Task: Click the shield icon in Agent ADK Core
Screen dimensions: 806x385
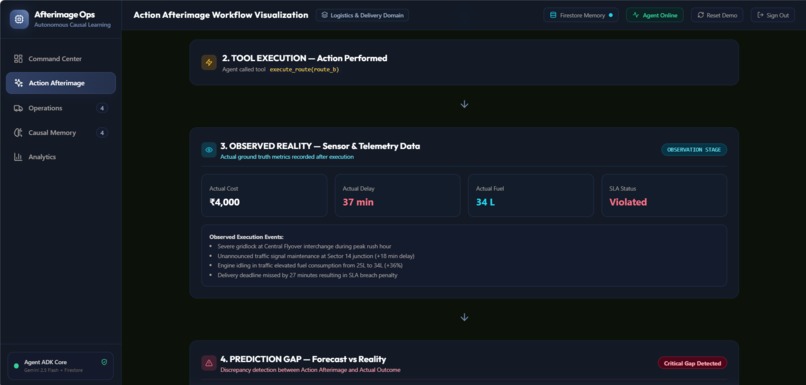Action: [x=104, y=362]
